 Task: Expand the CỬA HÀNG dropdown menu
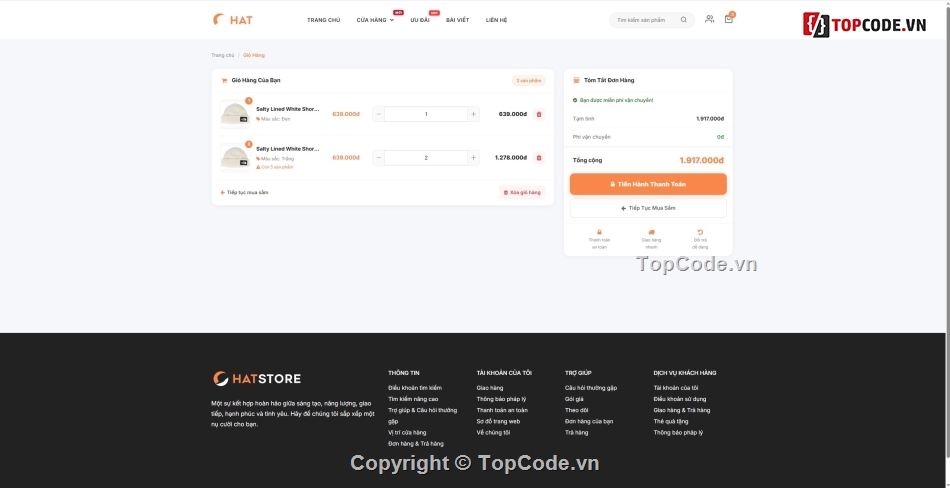375,20
